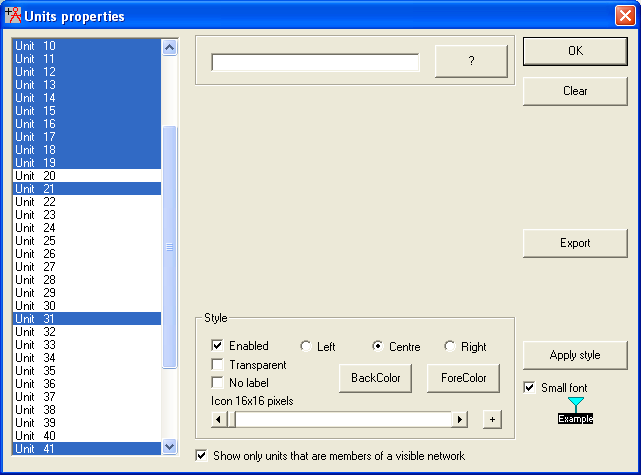Select Unit 33 in the list
This screenshot has height=475, width=641.
pyautogui.click(x=87, y=345)
